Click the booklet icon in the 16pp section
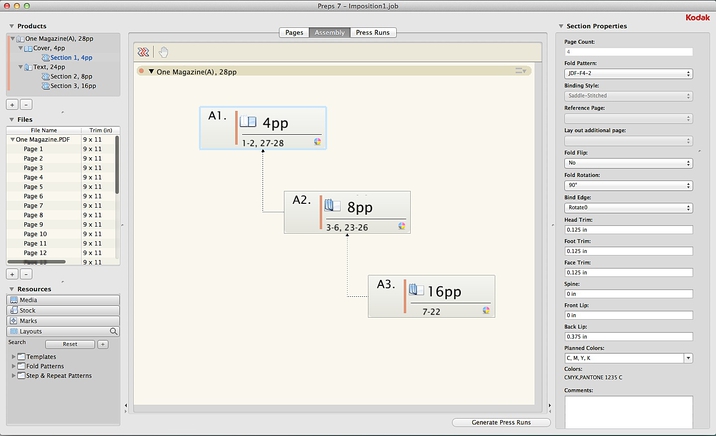 point(415,291)
